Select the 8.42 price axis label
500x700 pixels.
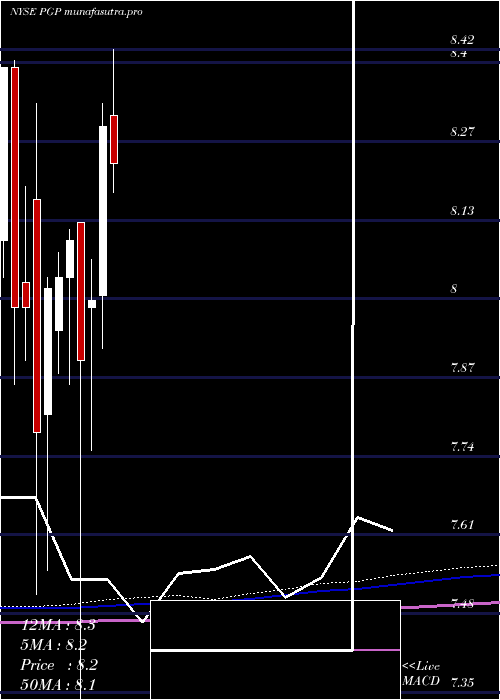tap(462, 40)
